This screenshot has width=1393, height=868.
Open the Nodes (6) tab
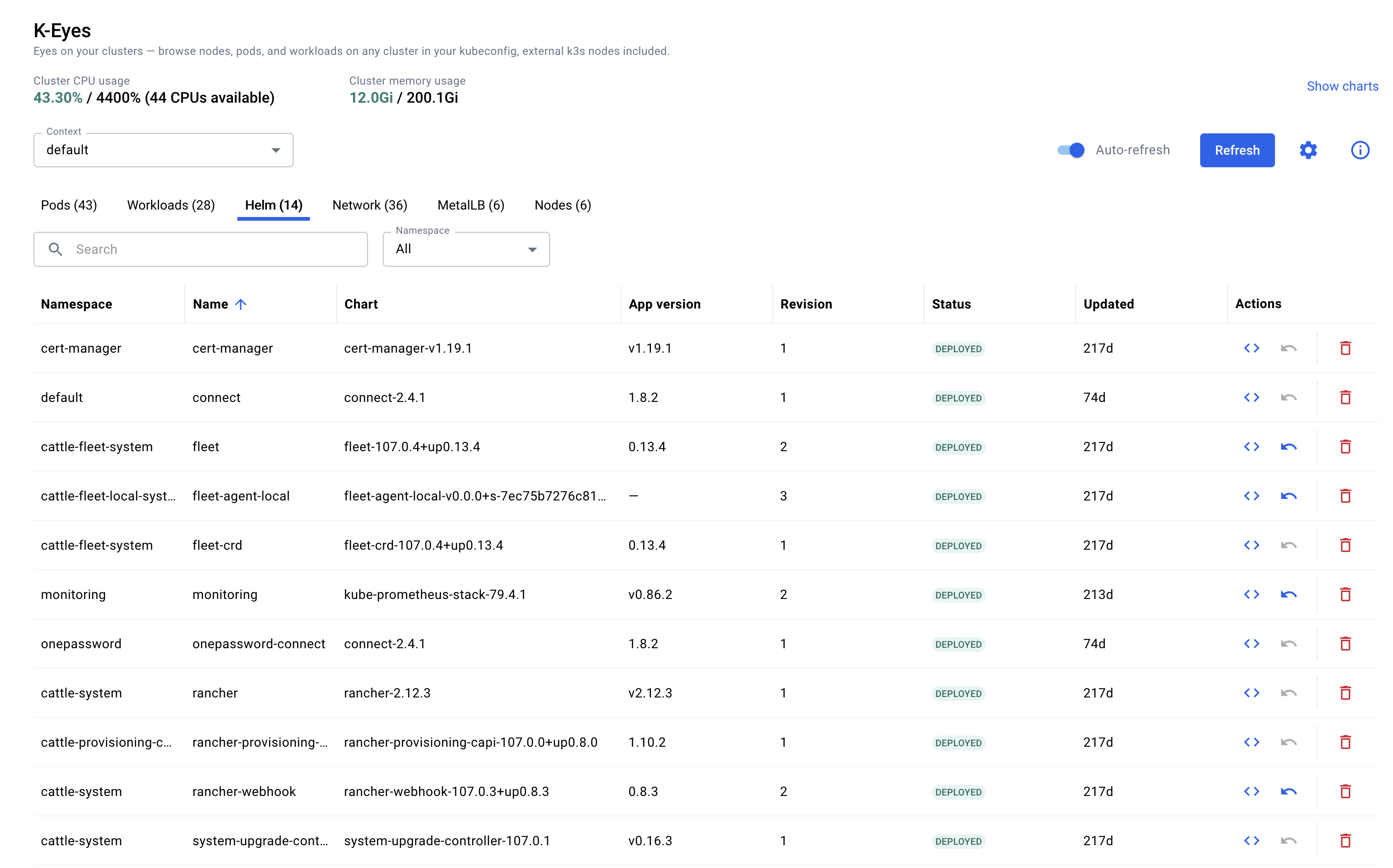click(563, 205)
